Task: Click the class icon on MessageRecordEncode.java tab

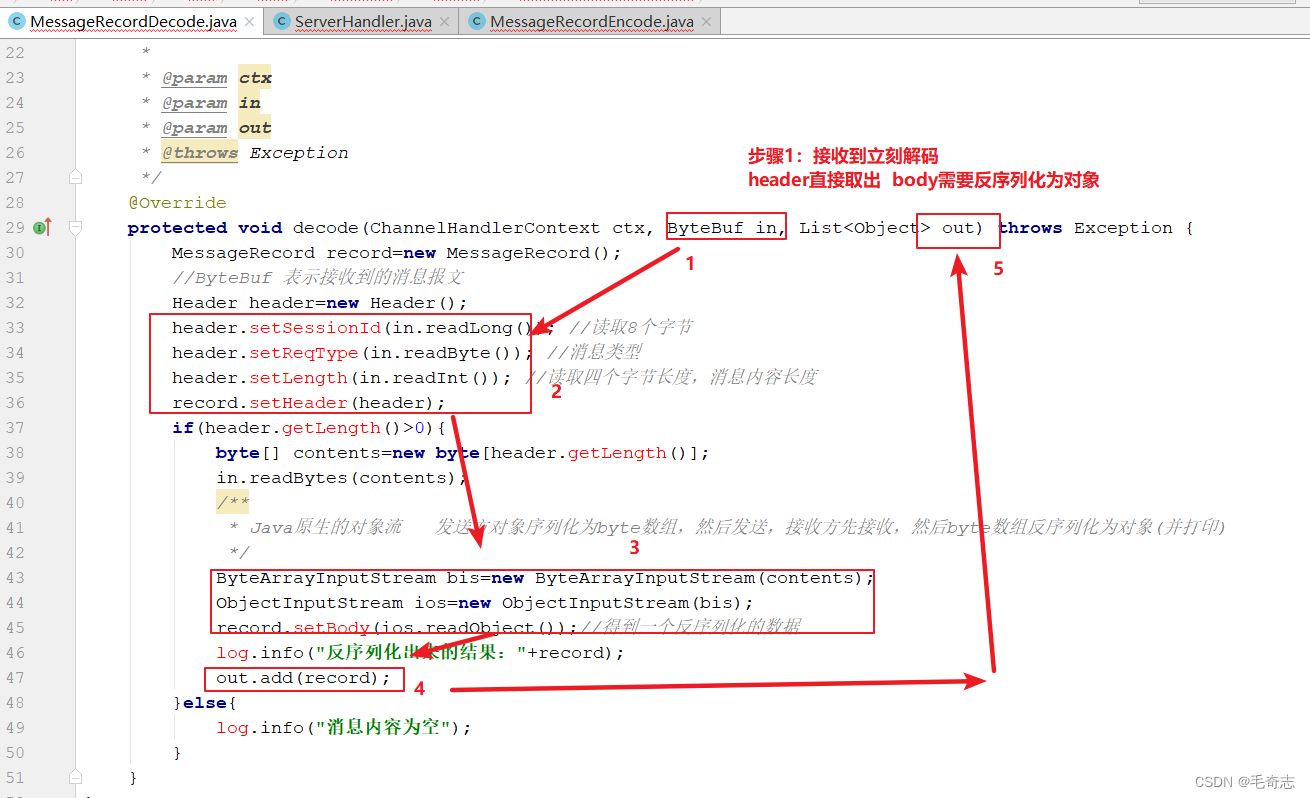Action: pos(477,21)
